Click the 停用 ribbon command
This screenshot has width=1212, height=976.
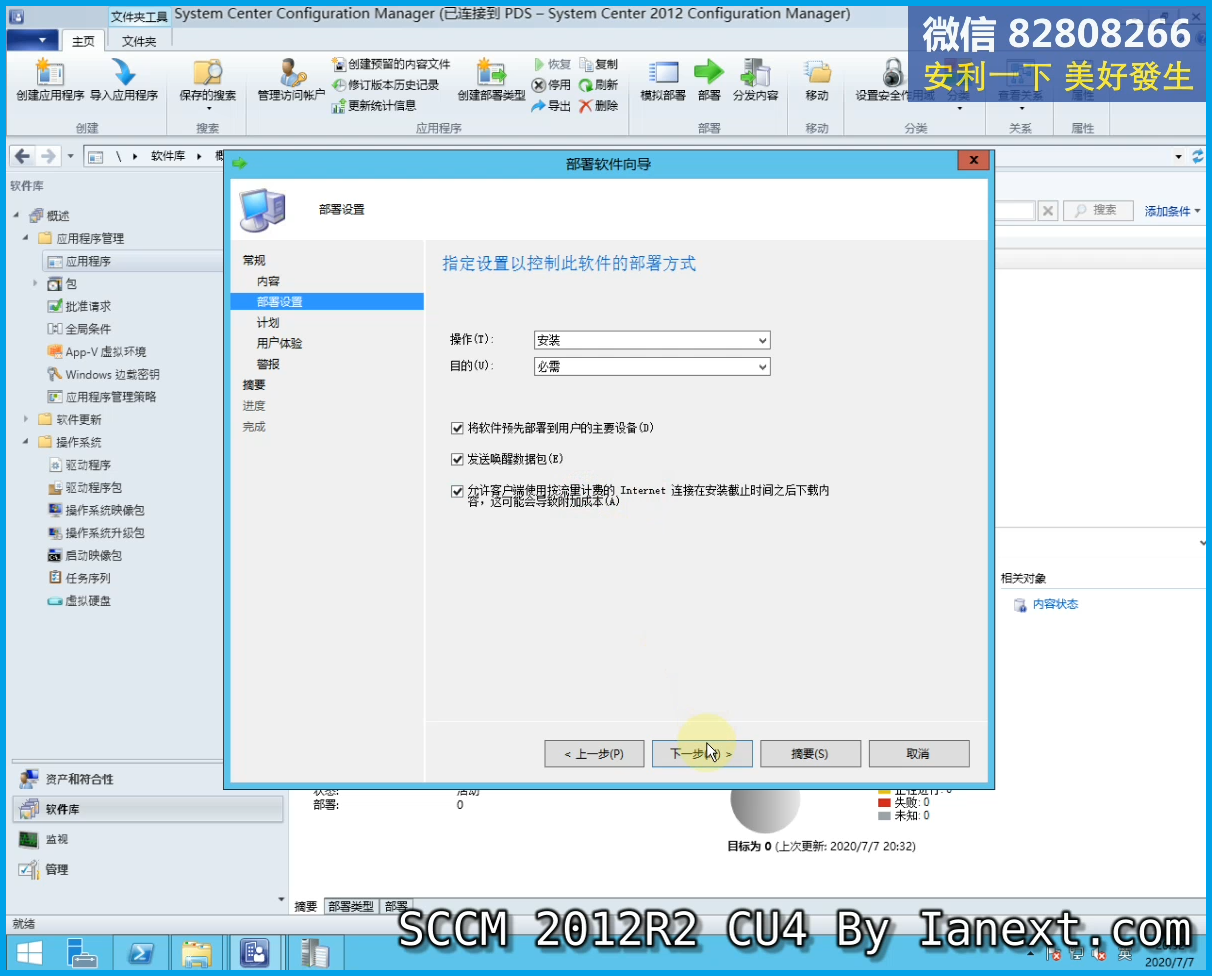[x=552, y=85]
